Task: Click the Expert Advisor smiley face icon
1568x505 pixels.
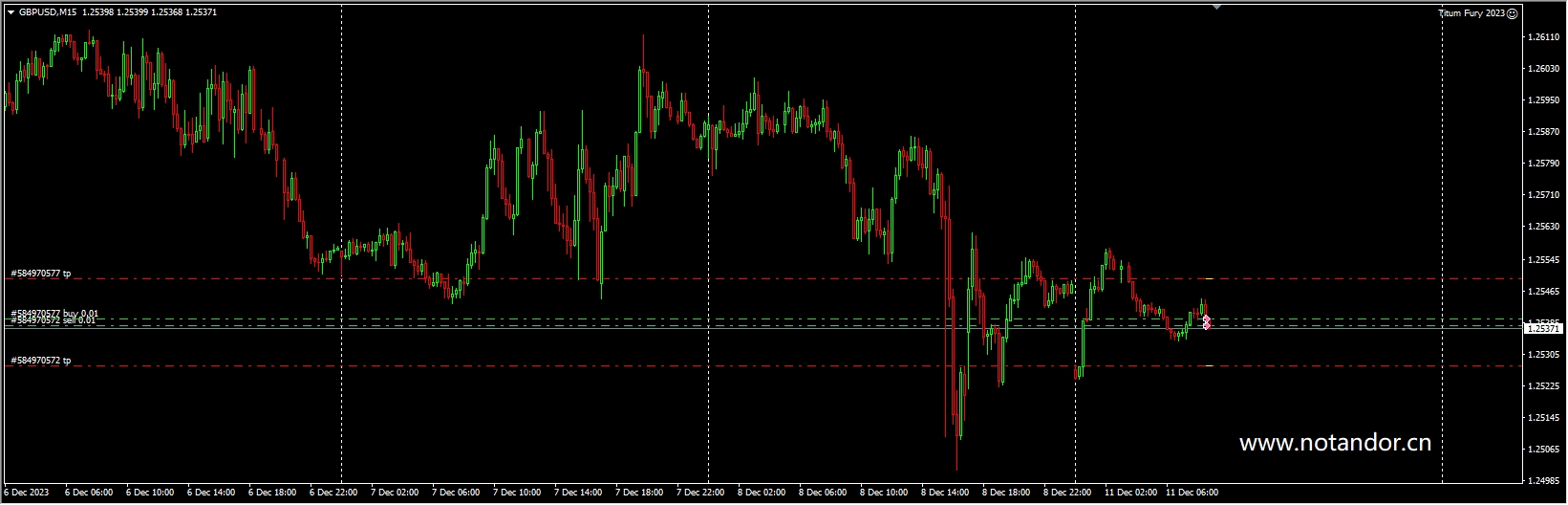Action: [1512, 13]
